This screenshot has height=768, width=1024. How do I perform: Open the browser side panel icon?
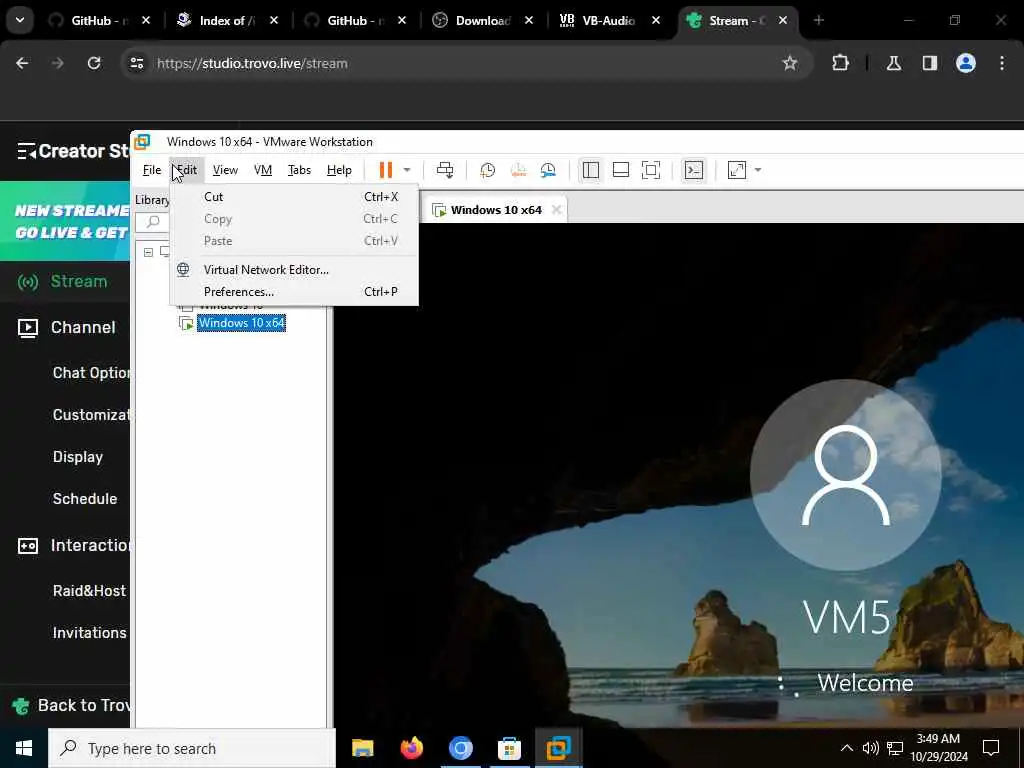coord(929,63)
